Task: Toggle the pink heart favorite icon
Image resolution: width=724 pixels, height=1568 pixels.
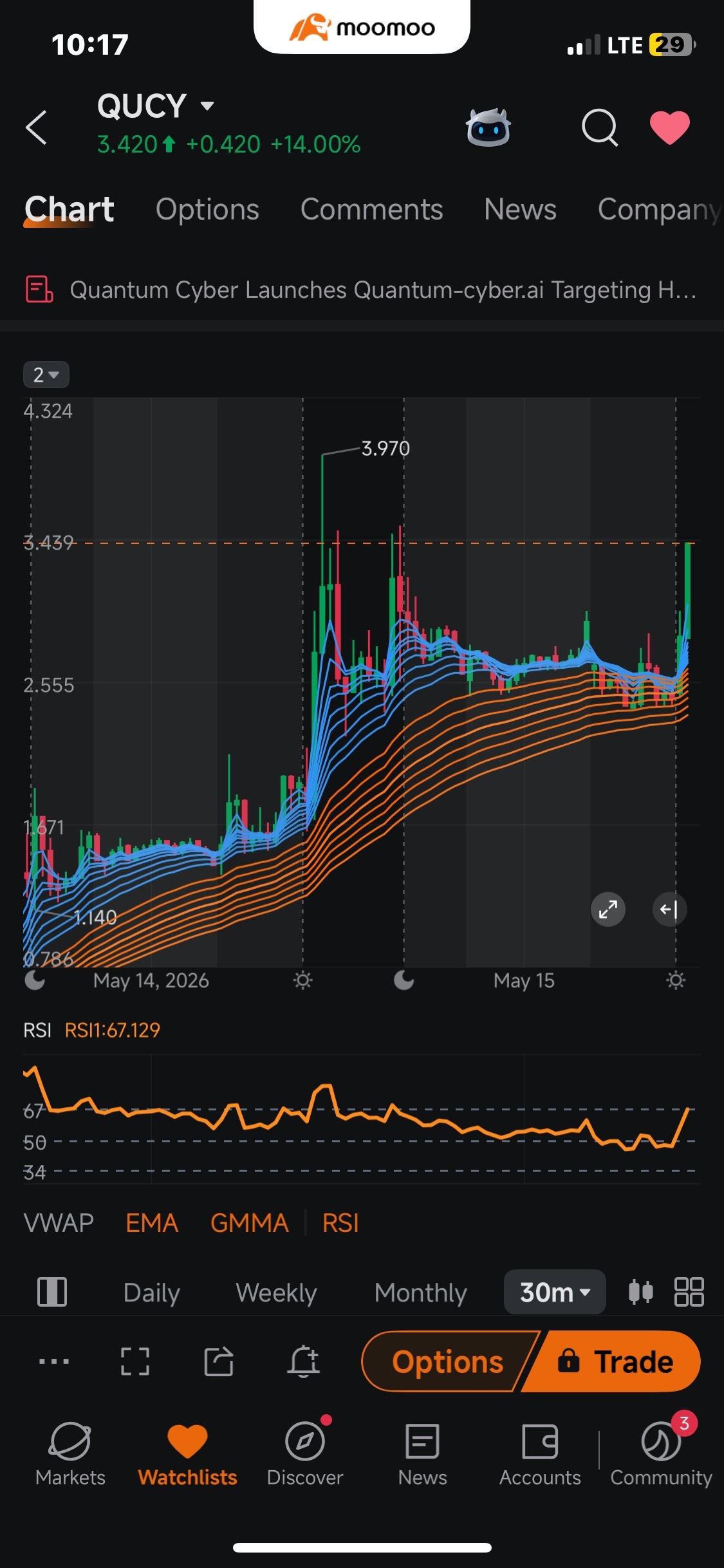Action: click(x=669, y=127)
